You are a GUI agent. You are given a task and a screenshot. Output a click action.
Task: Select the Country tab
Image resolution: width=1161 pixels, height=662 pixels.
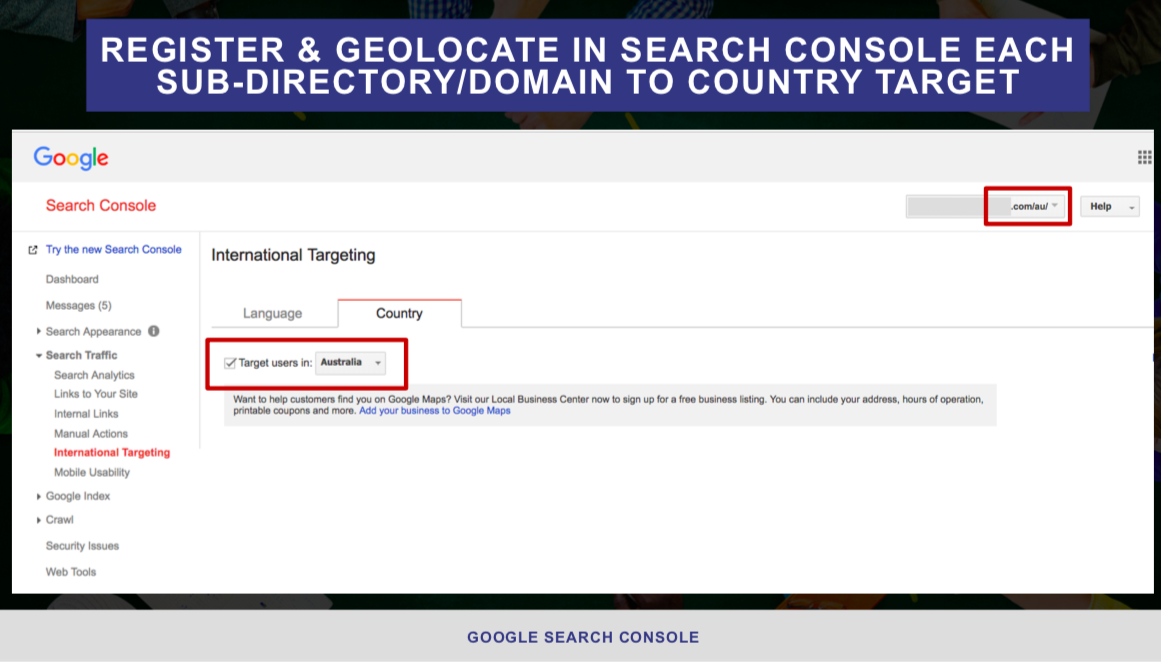coord(399,313)
